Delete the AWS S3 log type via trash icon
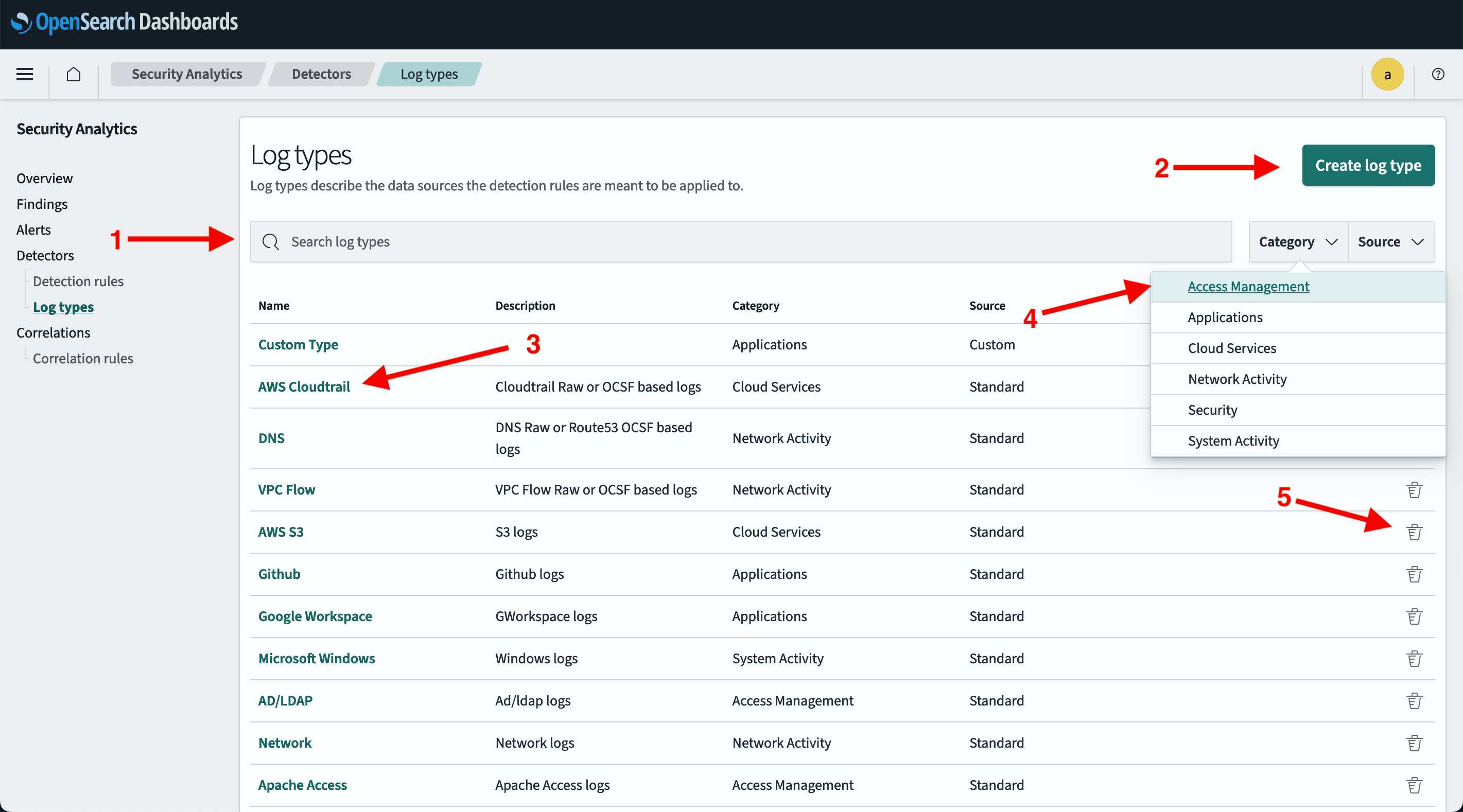This screenshot has width=1463, height=812. tap(1415, 532)
